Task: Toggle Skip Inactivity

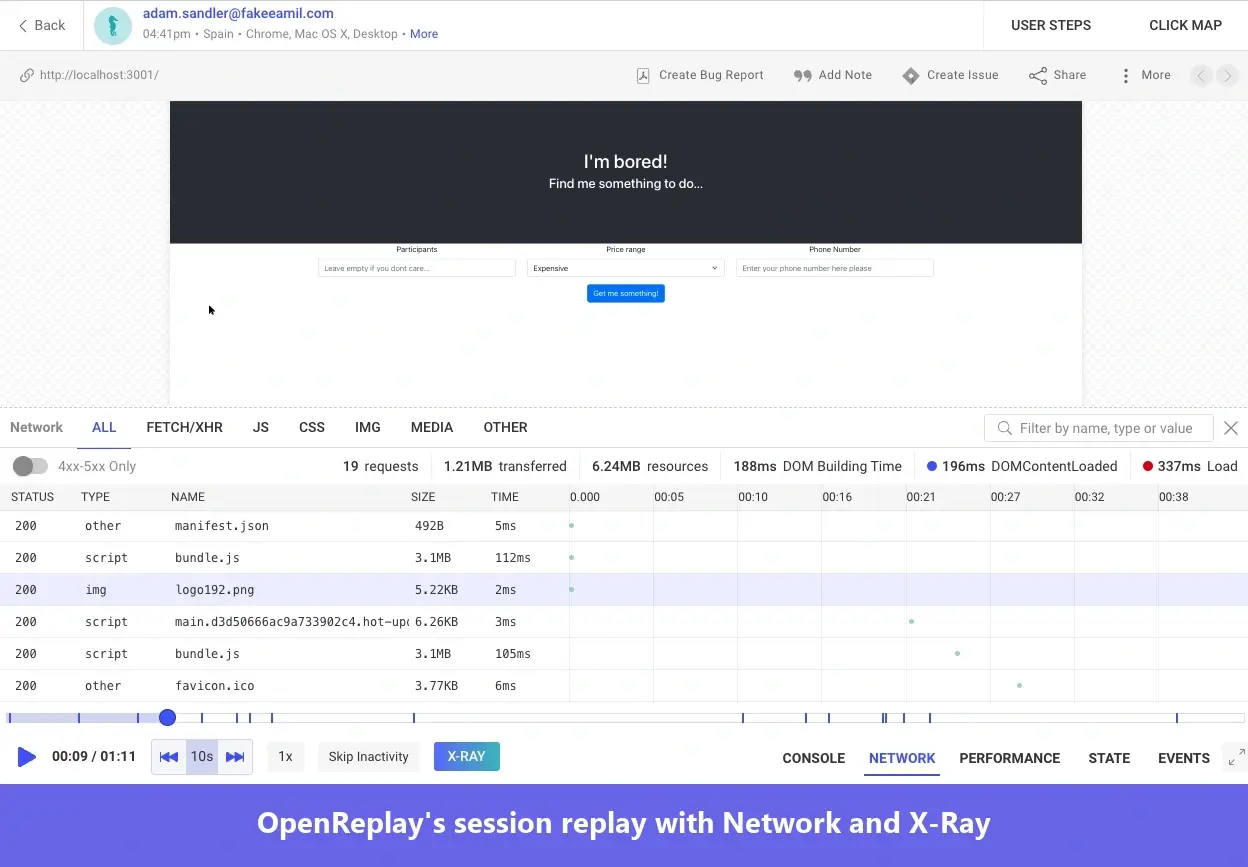Action: pyautogui.click(x=369, y=757)
